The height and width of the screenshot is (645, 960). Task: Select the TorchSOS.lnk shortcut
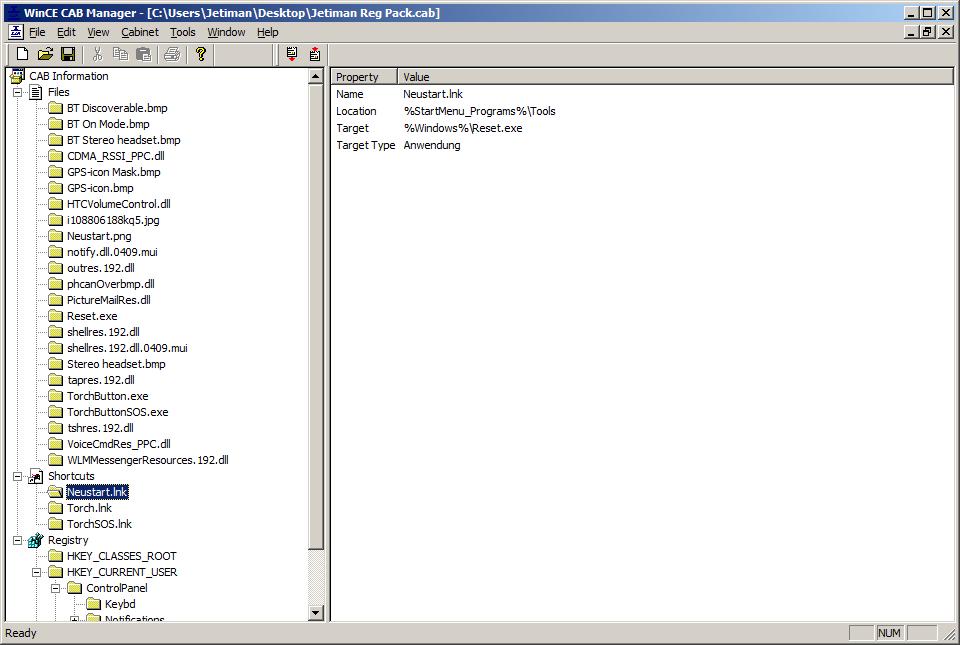coord(99,524)
